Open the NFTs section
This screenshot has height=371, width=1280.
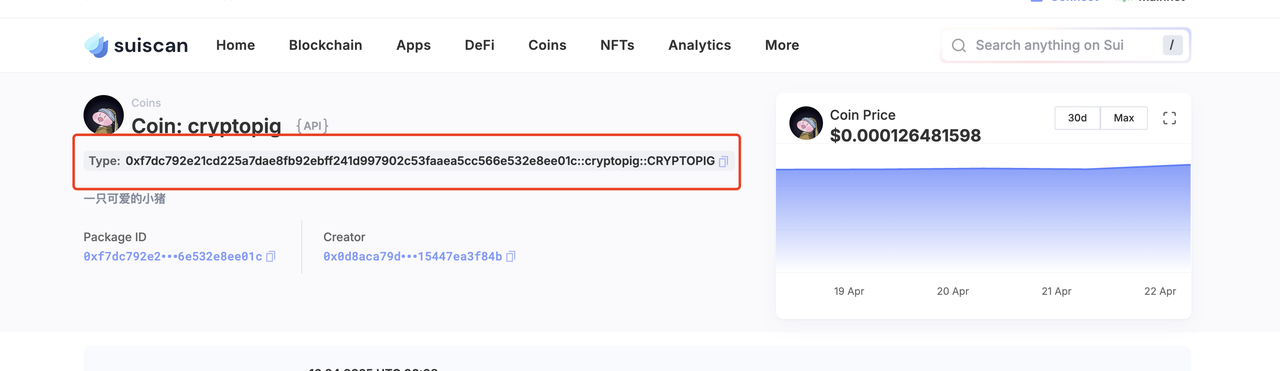point(617,45)
